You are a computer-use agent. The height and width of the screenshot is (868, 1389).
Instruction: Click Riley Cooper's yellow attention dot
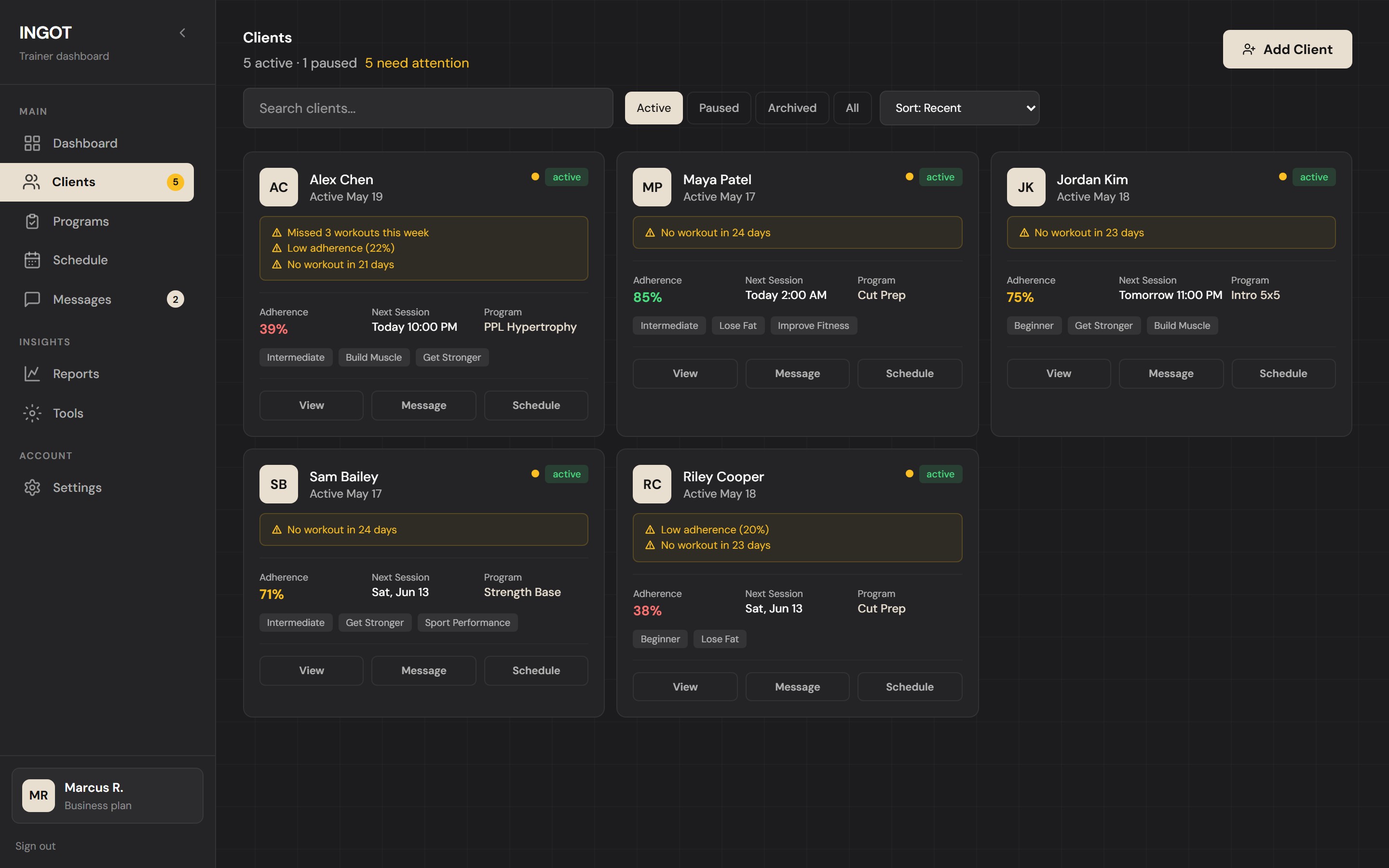pos(909,474)
